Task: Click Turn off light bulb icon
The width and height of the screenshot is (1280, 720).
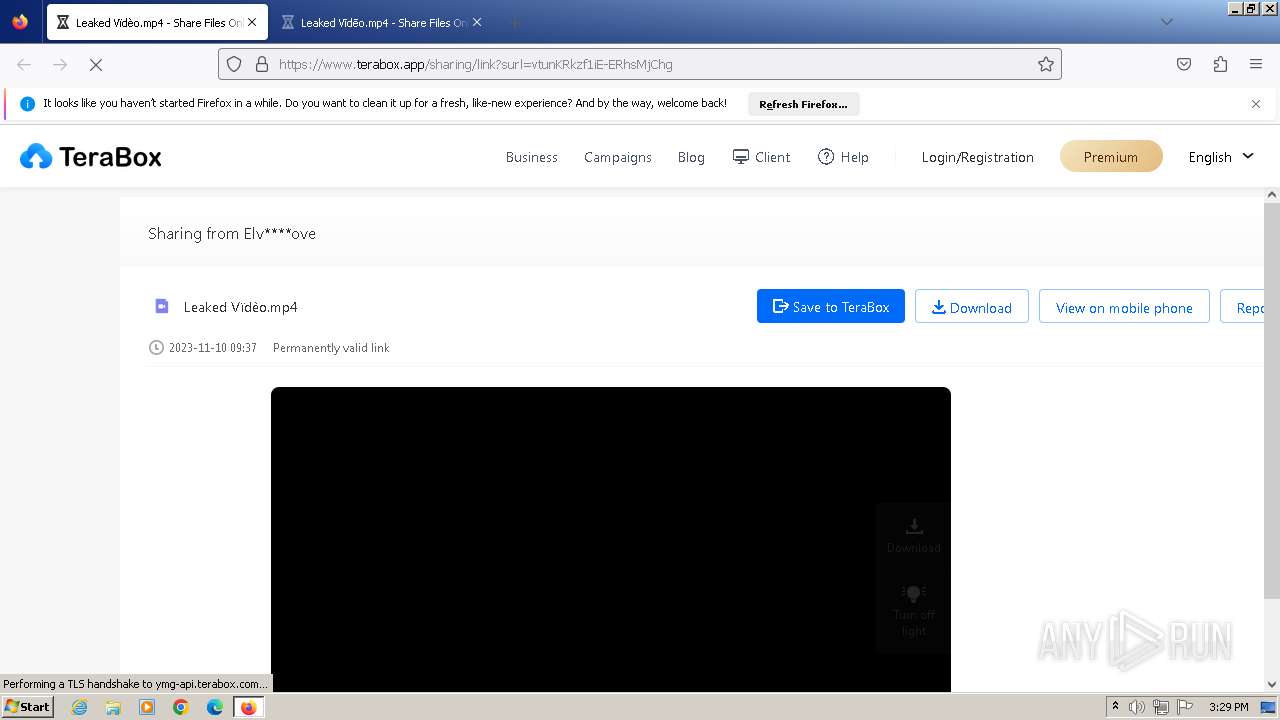Action: pos(914,593)
